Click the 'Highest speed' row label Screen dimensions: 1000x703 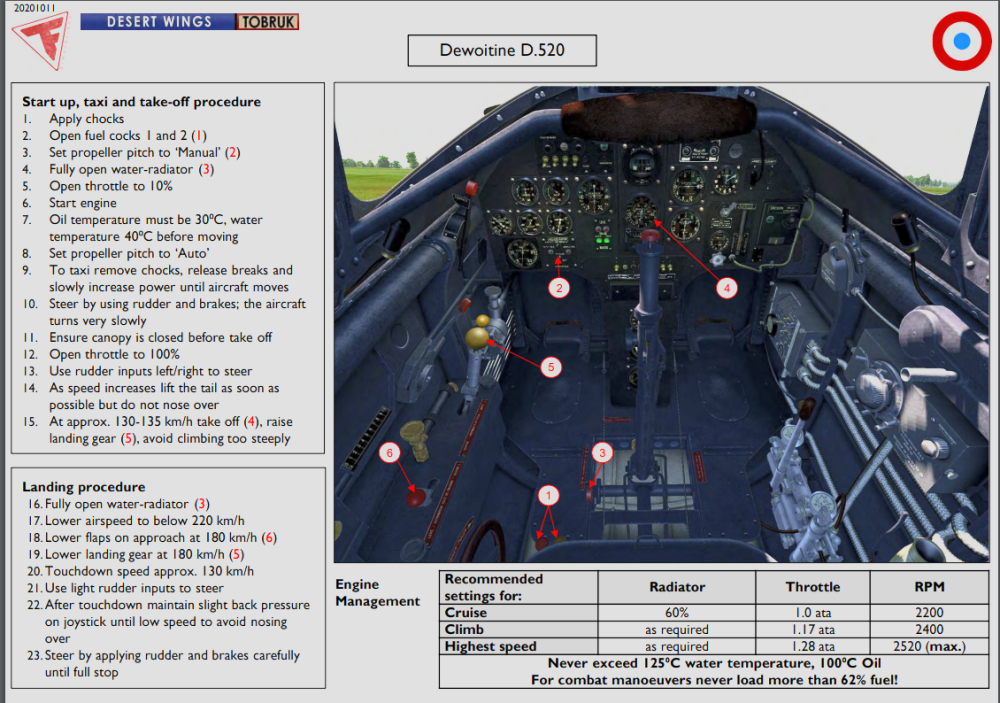[x=518, y=646]
